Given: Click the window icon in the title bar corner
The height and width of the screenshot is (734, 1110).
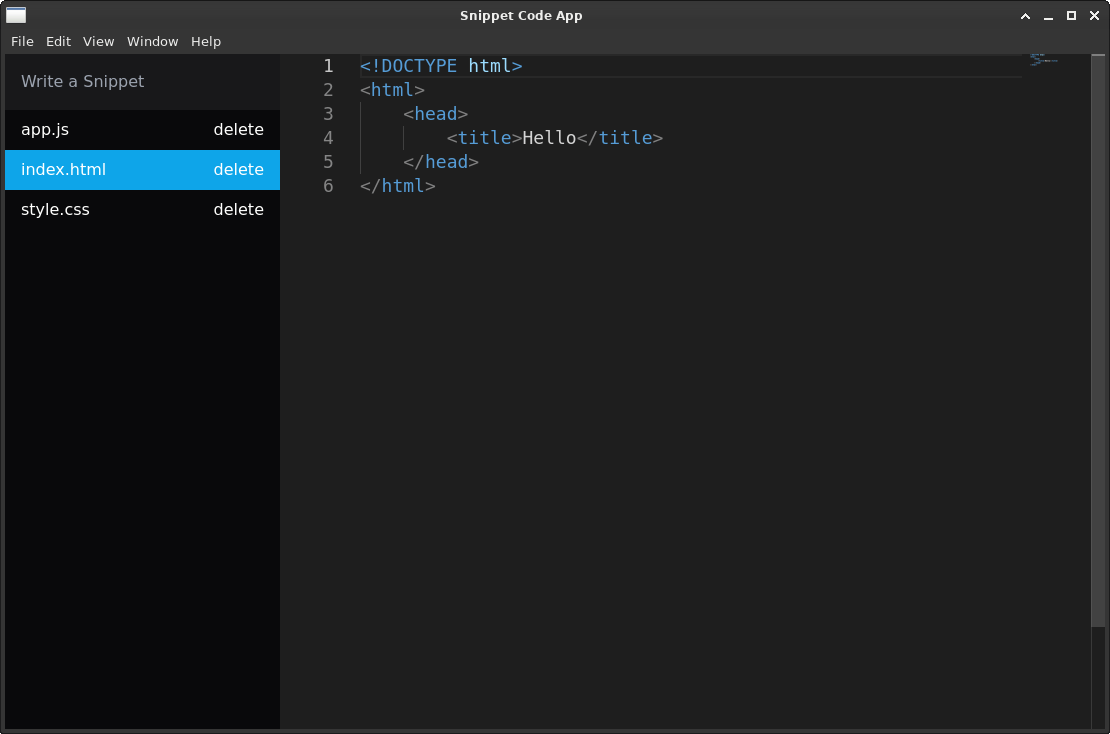Looking at the screenshot, I should click(x=16, y=15).
